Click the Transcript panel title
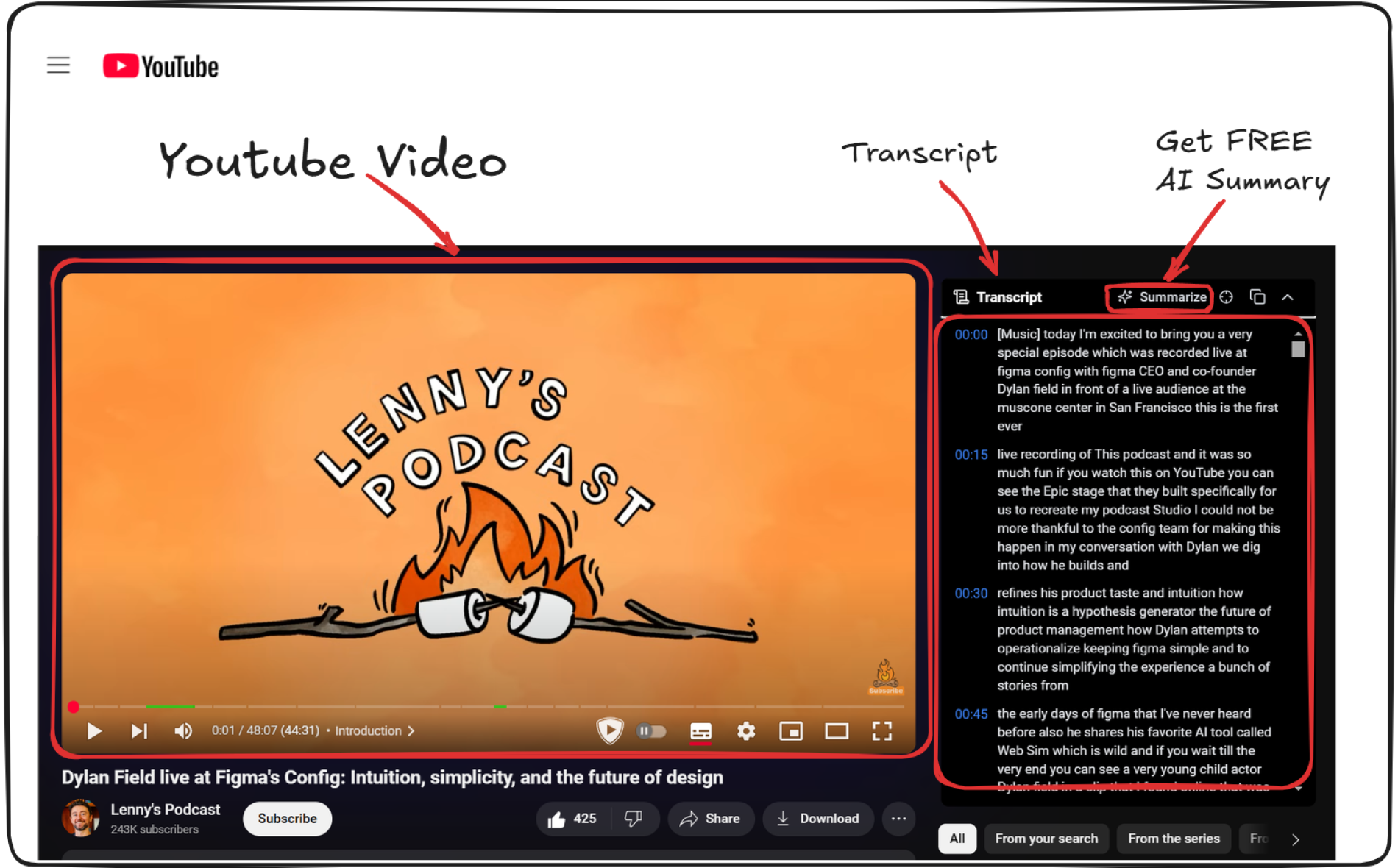 [1009, 297]
